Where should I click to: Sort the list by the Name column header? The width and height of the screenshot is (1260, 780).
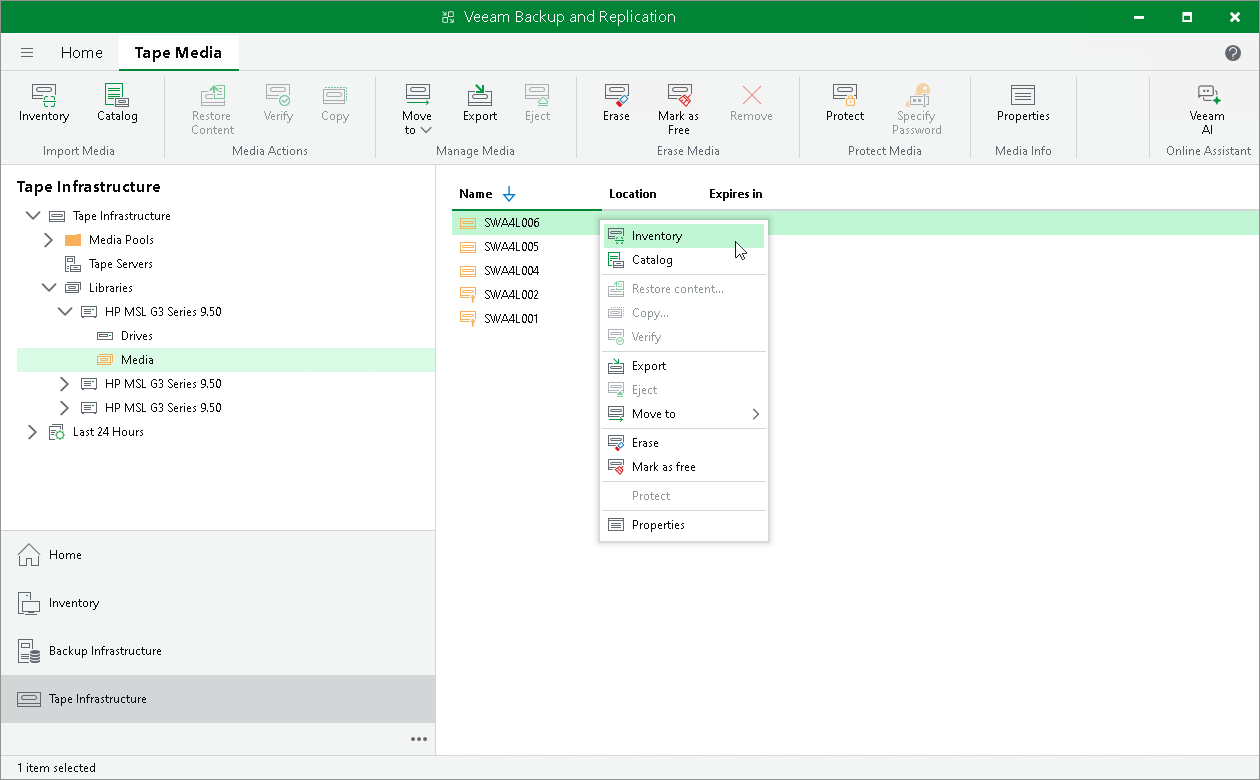476,194
